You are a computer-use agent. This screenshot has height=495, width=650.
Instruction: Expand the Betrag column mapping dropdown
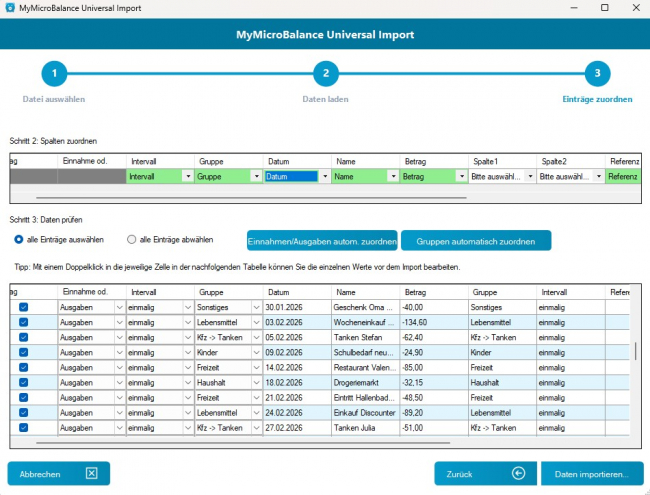(461, 177)
